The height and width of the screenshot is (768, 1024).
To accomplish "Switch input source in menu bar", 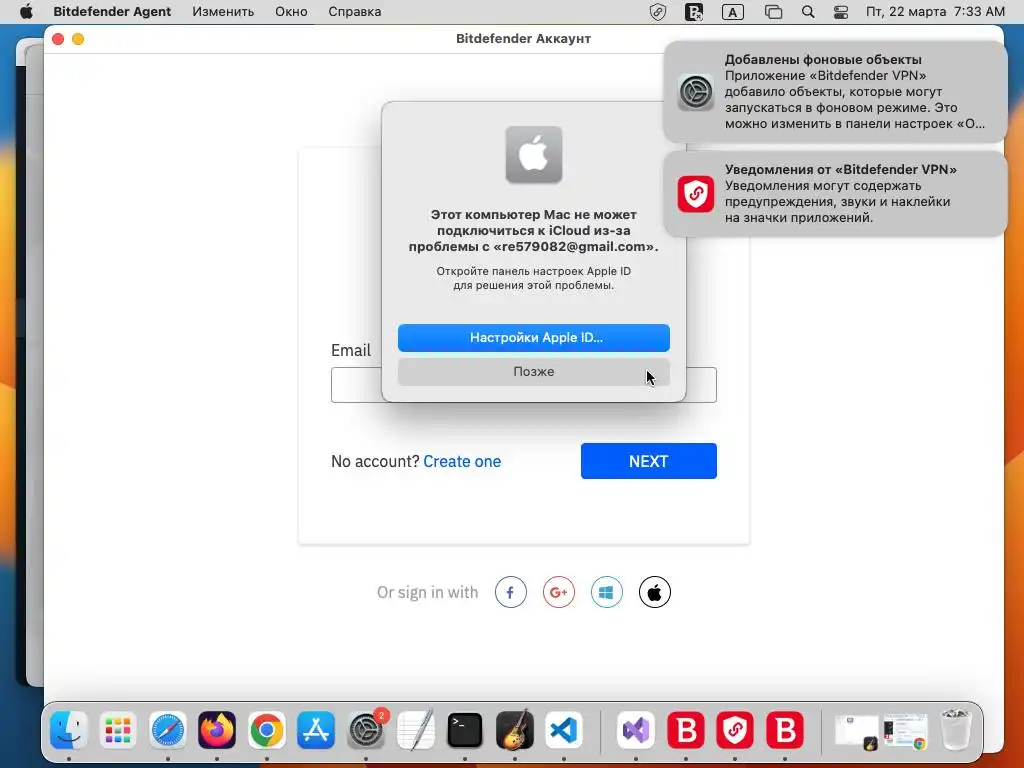I will 733,12.
